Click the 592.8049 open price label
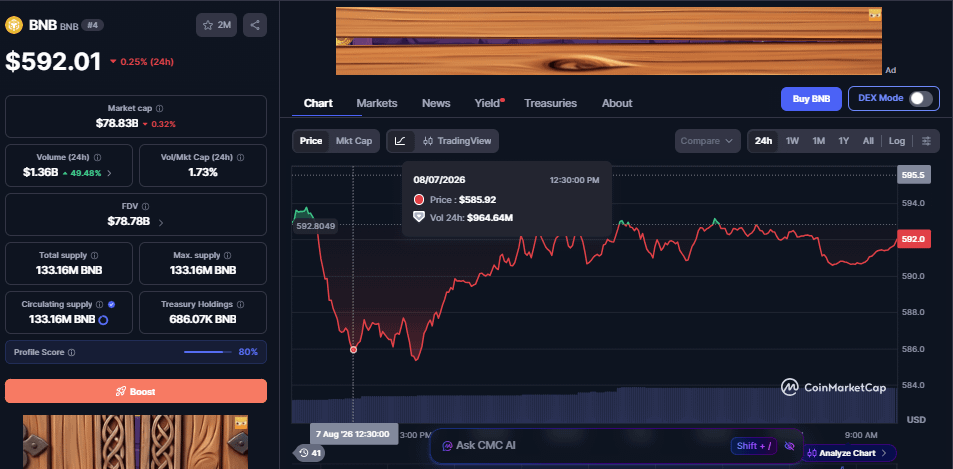The width and height of the screenshot is (953, 469). click(x=315, y=226)
